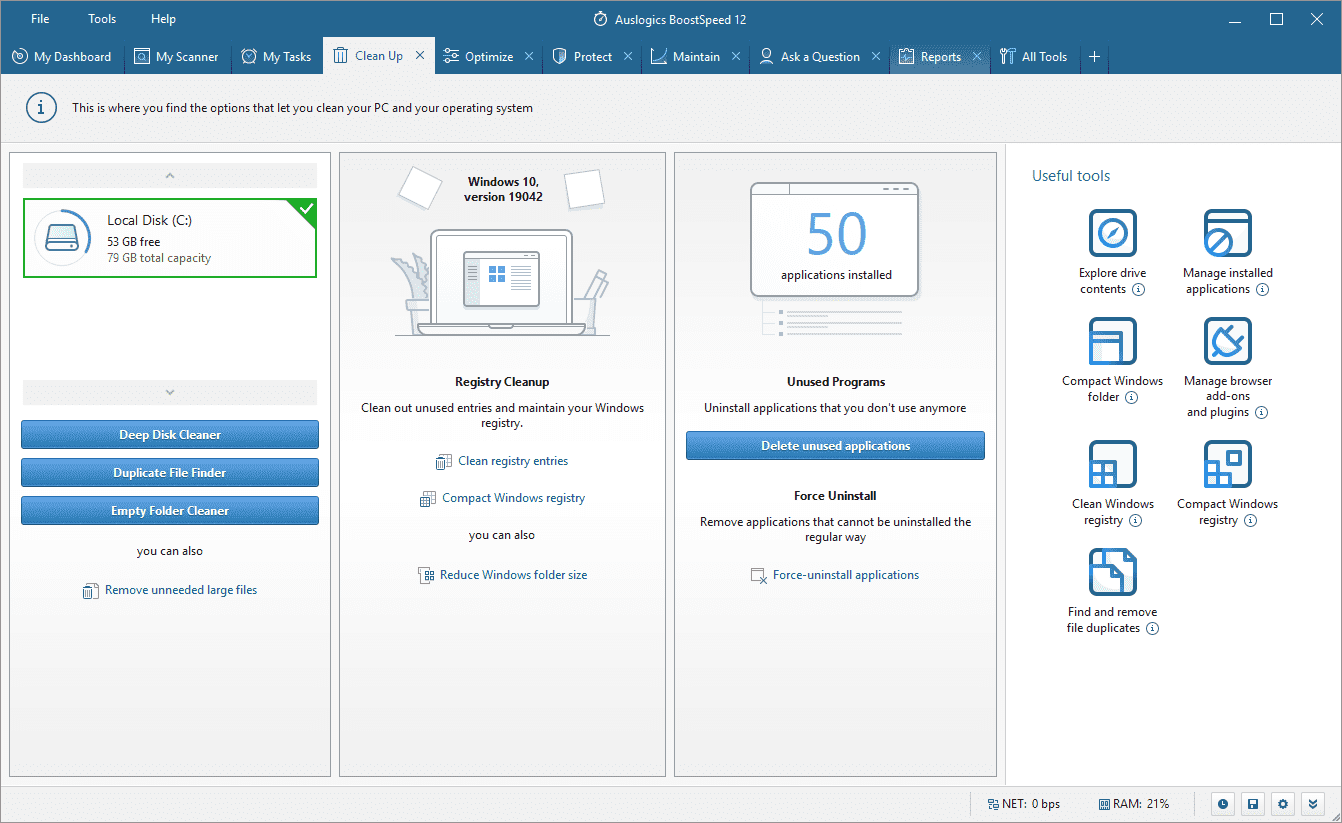Add a new tab with plus icon

click(1094, 57)
